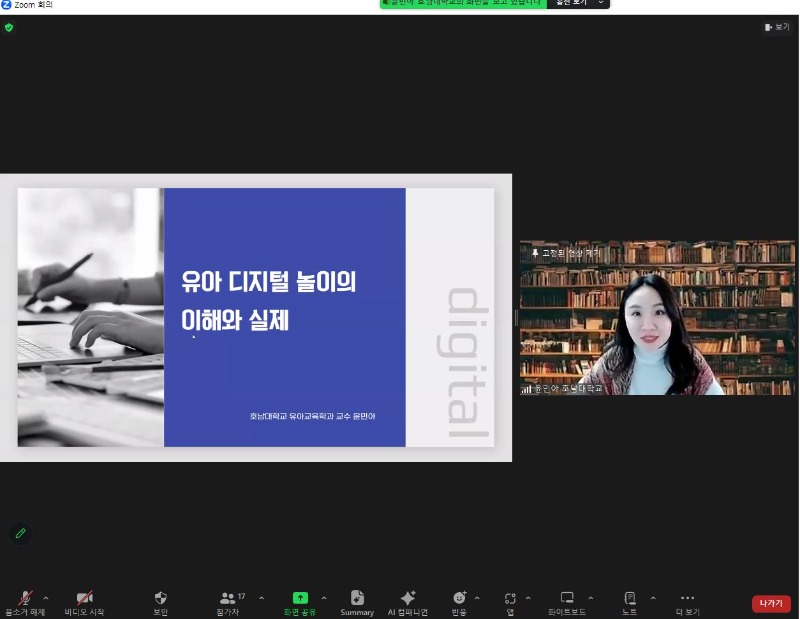Open the meeting Summary icon
Viewport: 800px width, 619px height.
tap(357, 599)
